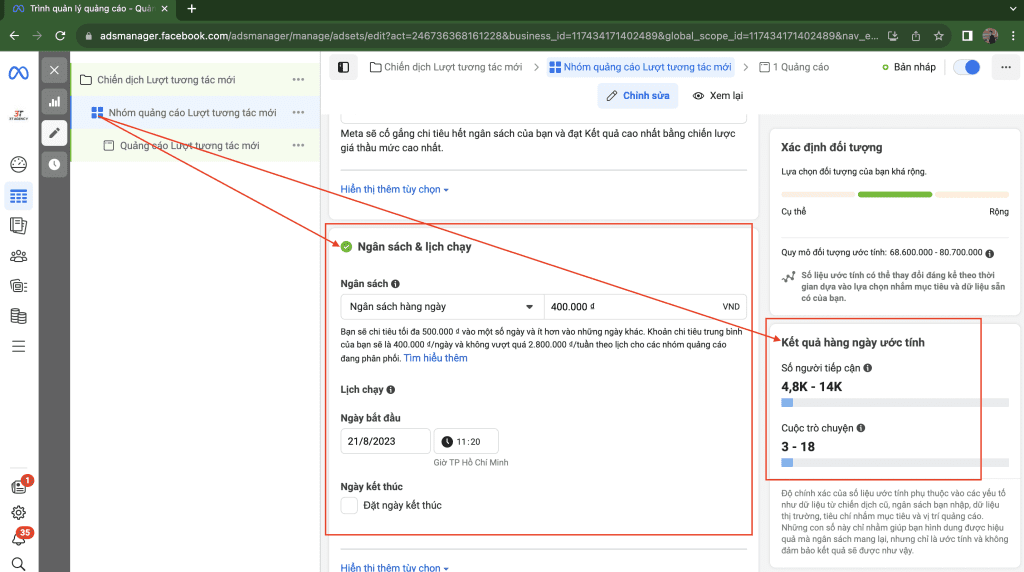Open a new browser tab

191,8
